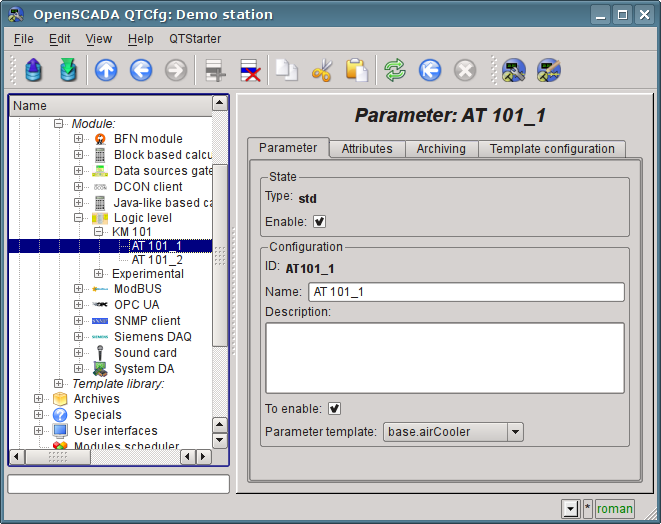
Task: Collapse the Logic level tree node
Action: [x=79, y=218]
